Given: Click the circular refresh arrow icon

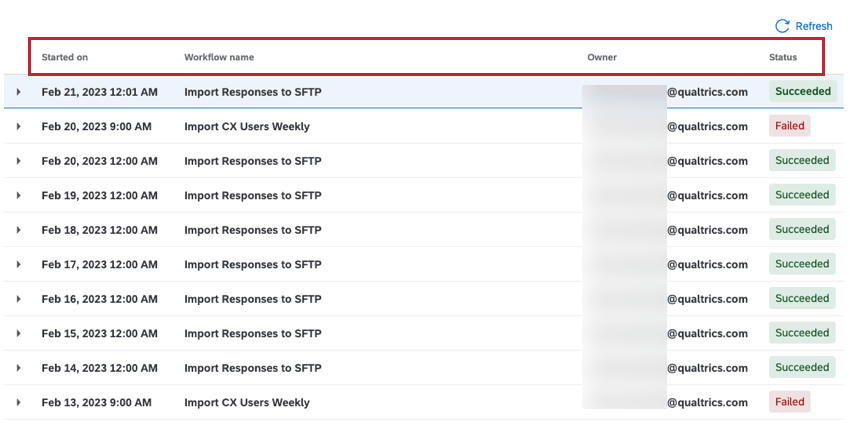Looking at the screenshot, I should click(782, 26).
